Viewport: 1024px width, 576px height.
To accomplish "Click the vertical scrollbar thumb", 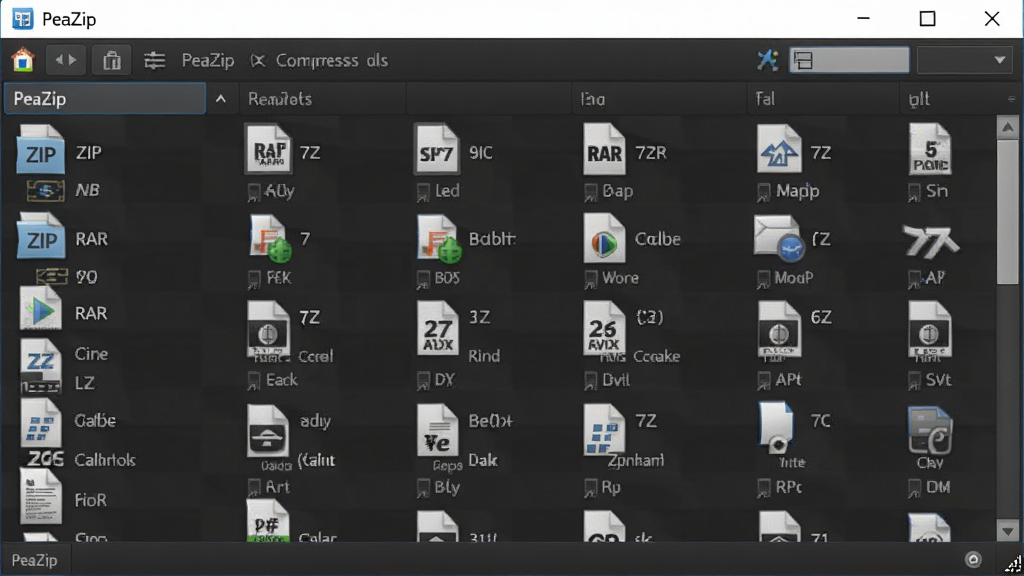I will click(x=1008, y=212).
